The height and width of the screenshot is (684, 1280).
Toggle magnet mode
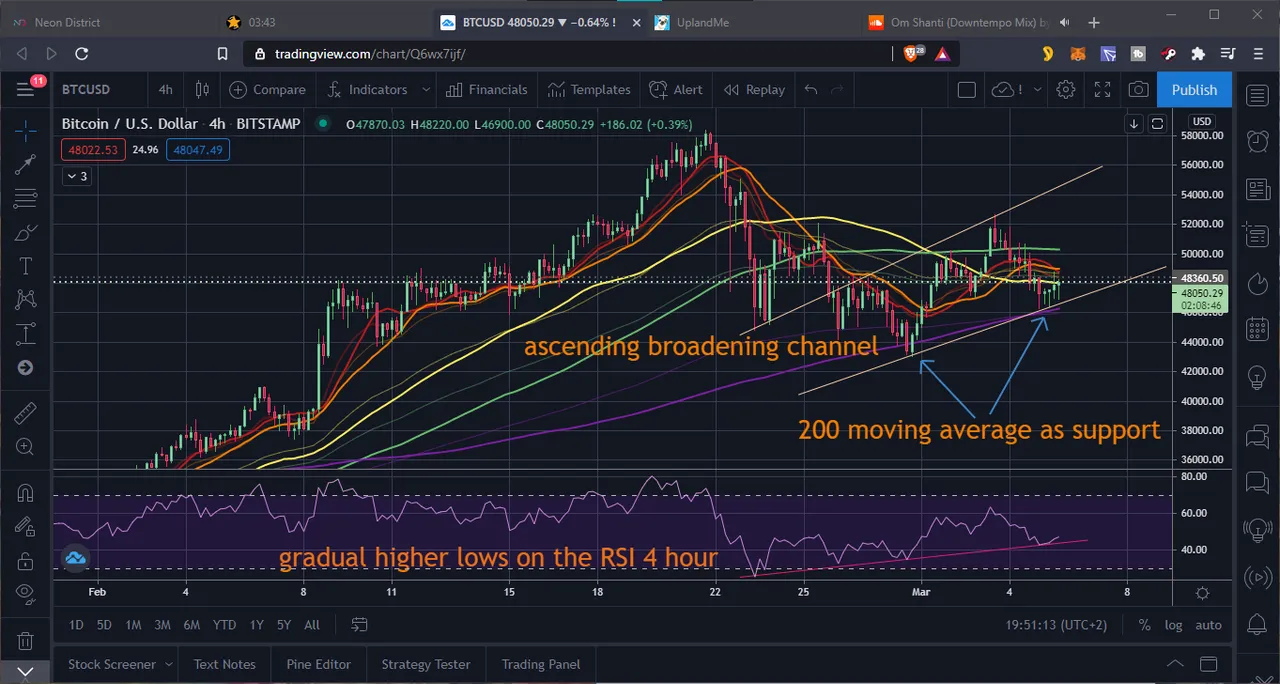(x=26, y=492)
